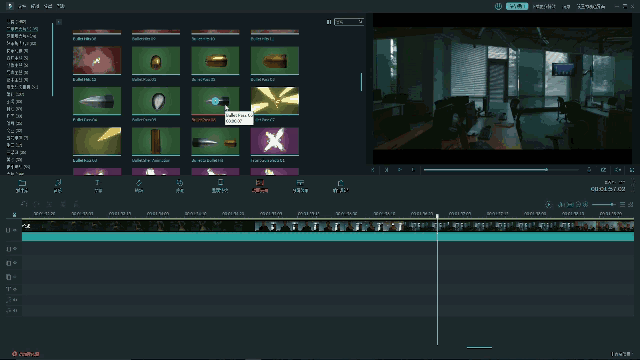Click zoom-to-fit timeline icon
The image size is (640, 360).
click(x=631, y=204)
